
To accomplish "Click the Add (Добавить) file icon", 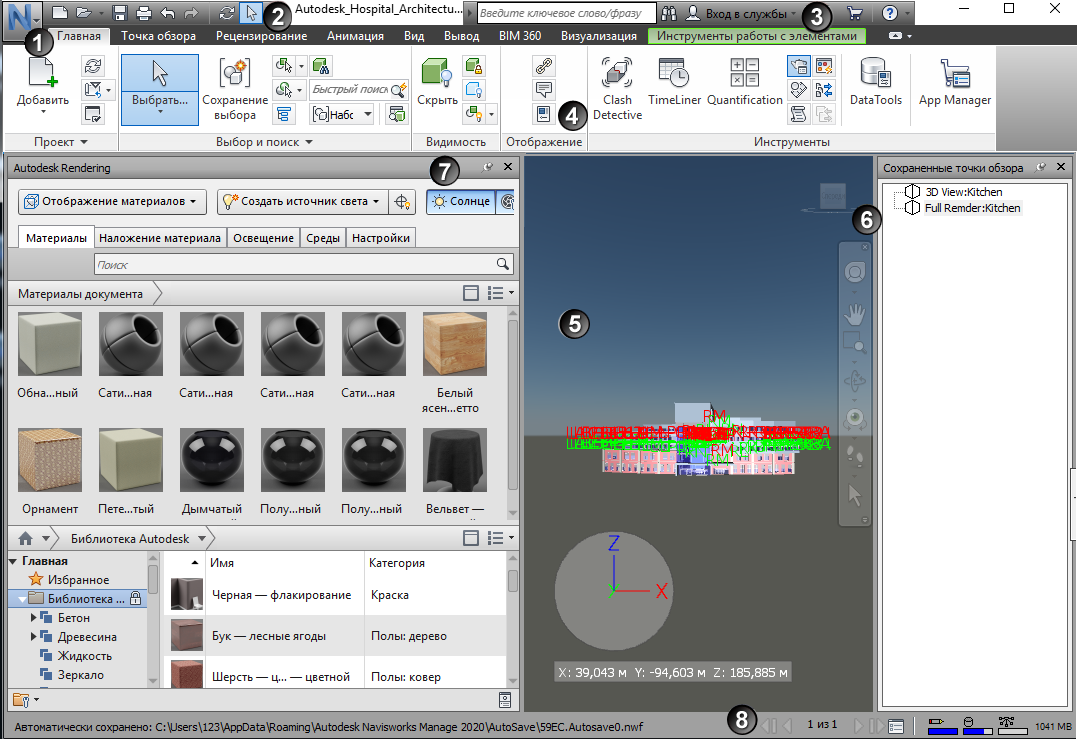I will click(x=43, y=73).
